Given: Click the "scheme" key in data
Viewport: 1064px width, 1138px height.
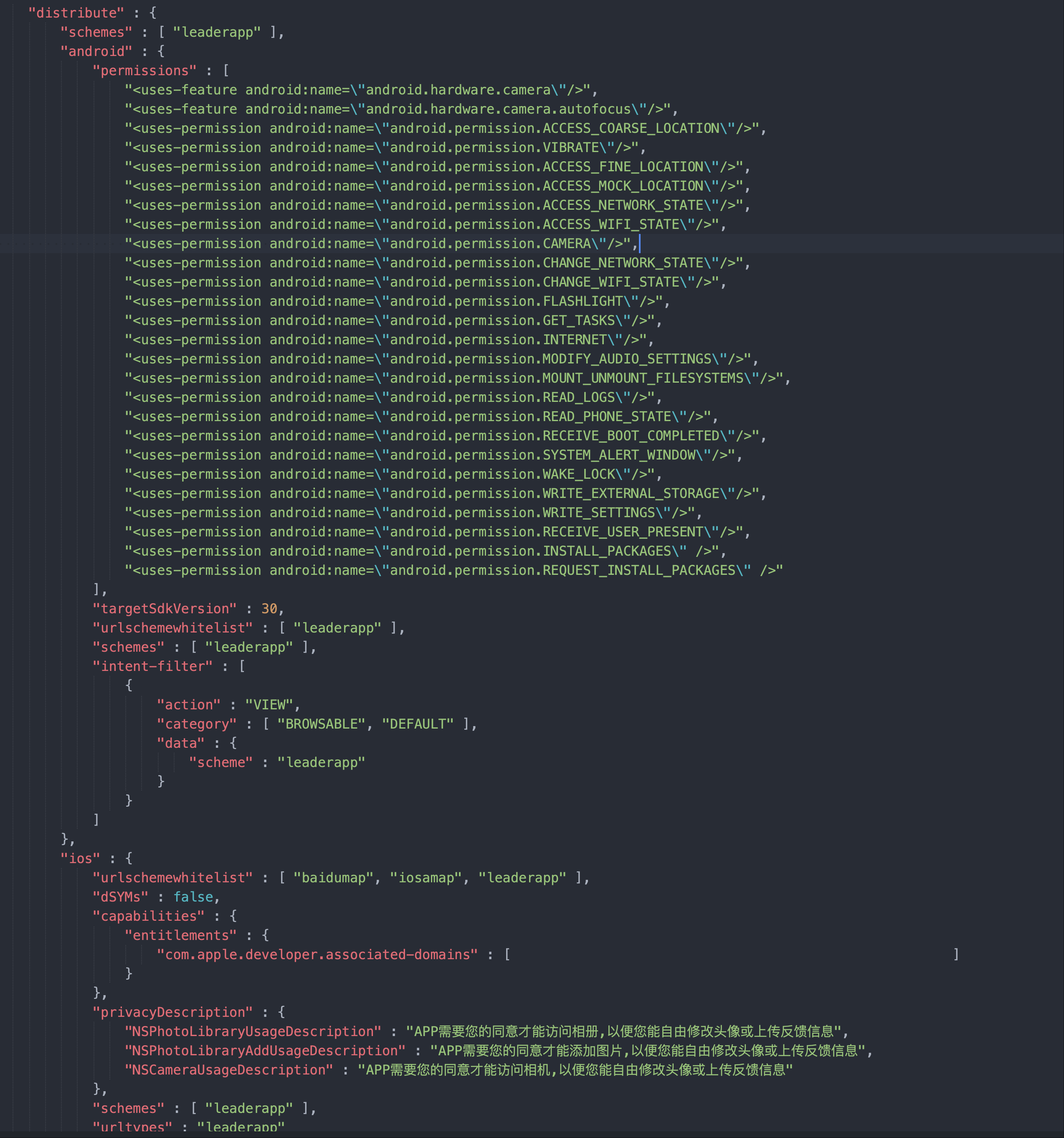Looking at the screenshot, I should click(220, 762).
